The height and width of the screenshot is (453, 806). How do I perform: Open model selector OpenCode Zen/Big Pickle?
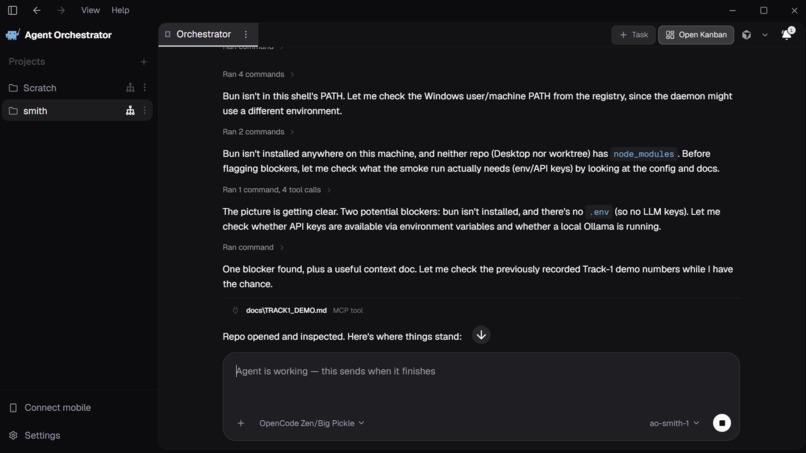tap(312, 423)
